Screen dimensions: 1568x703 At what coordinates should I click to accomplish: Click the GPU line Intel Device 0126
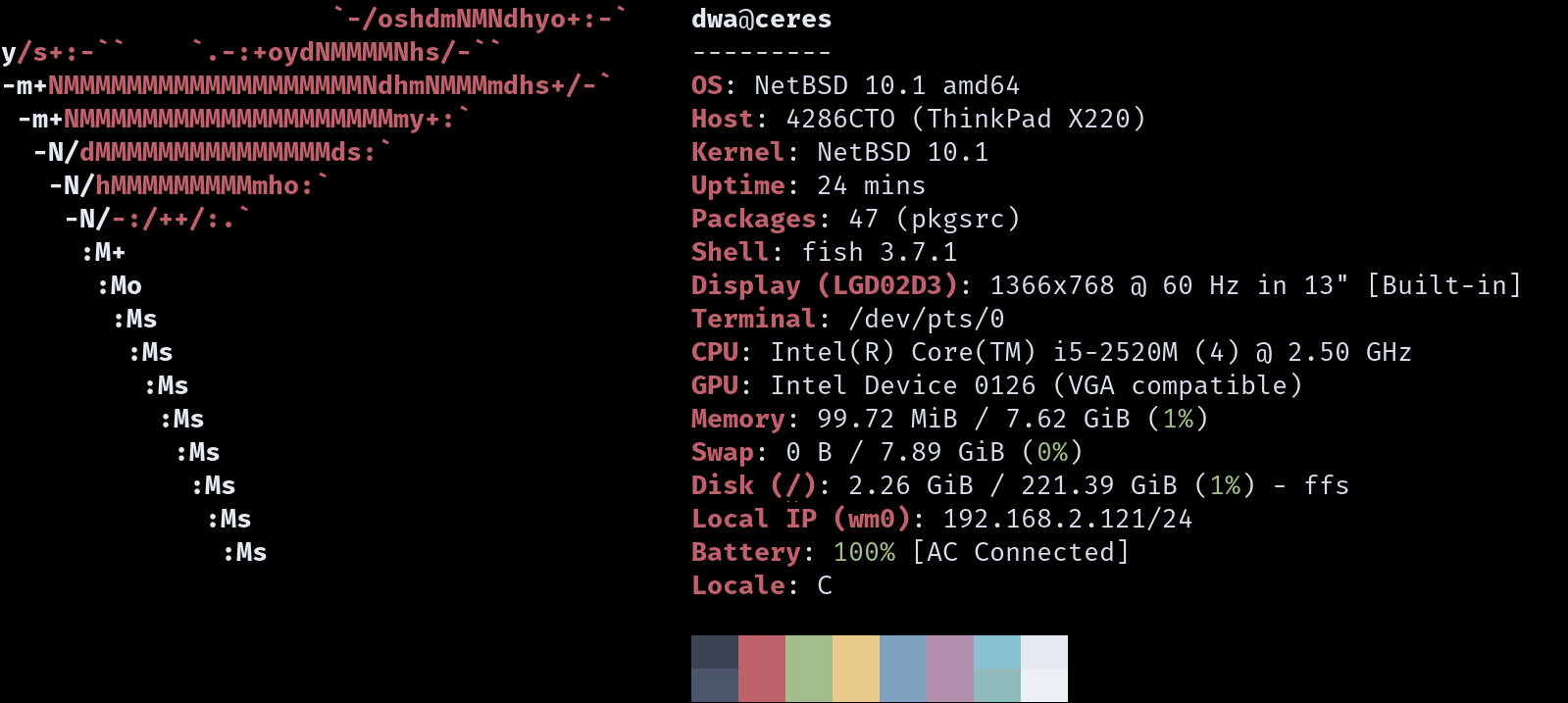[x=996, y=386]
